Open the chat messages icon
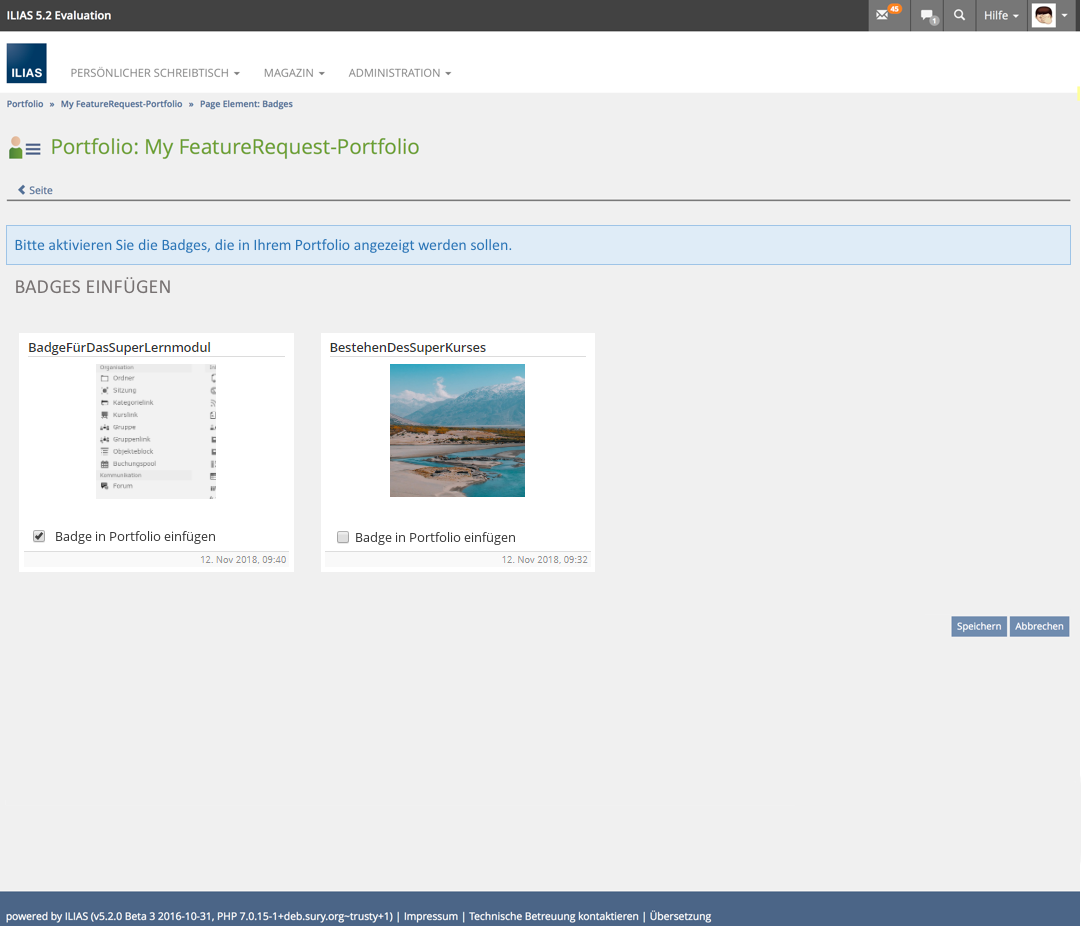This screenshot has height=926, width=1081. tap(929, 16)
